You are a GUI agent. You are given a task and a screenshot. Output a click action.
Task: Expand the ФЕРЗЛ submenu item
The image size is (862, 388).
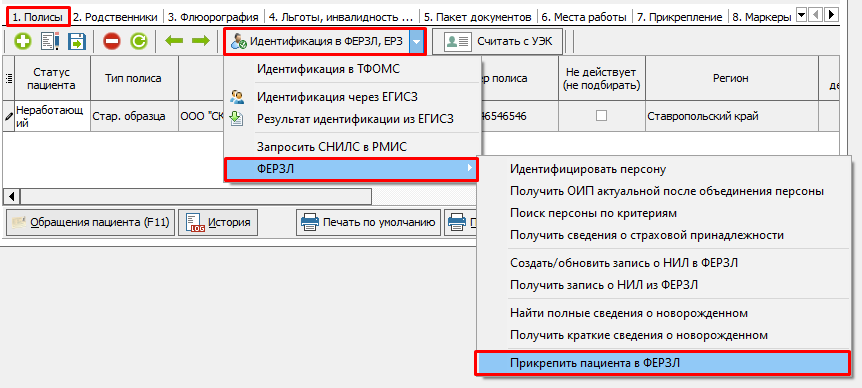point(352,169)
